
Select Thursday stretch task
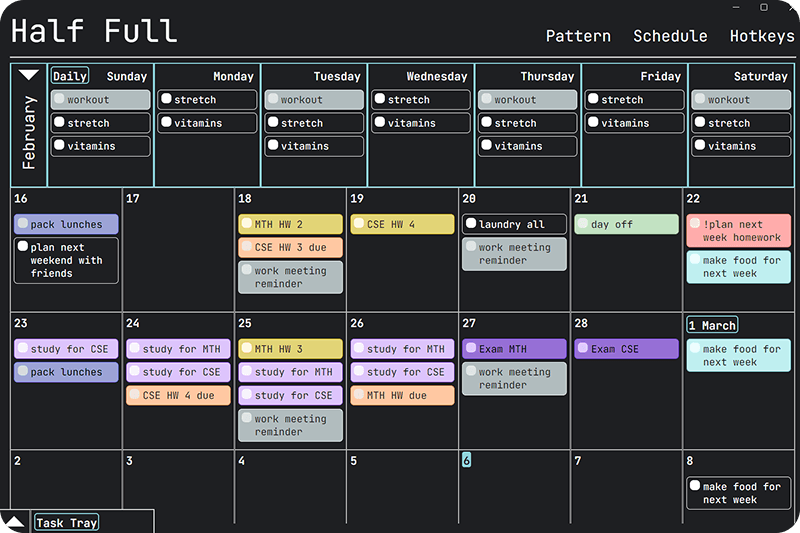528,123
